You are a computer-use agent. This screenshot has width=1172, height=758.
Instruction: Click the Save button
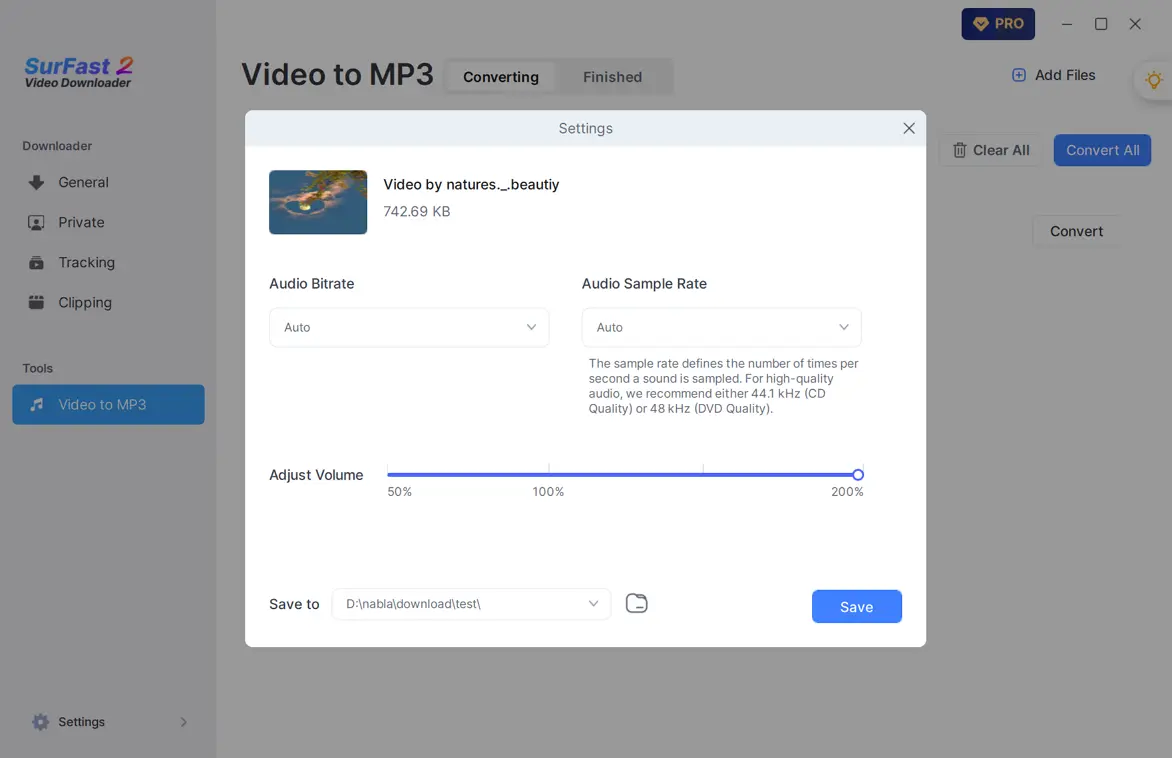click(857, 606)
